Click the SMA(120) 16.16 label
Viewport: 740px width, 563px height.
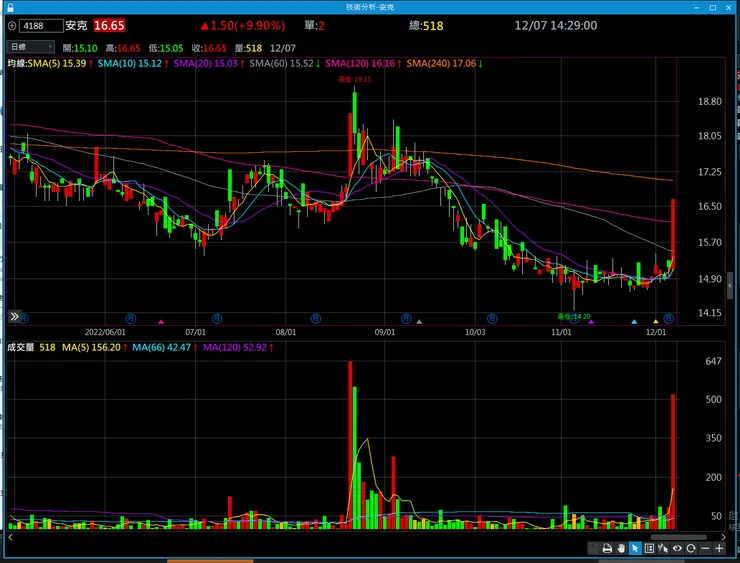coord(360,63)
